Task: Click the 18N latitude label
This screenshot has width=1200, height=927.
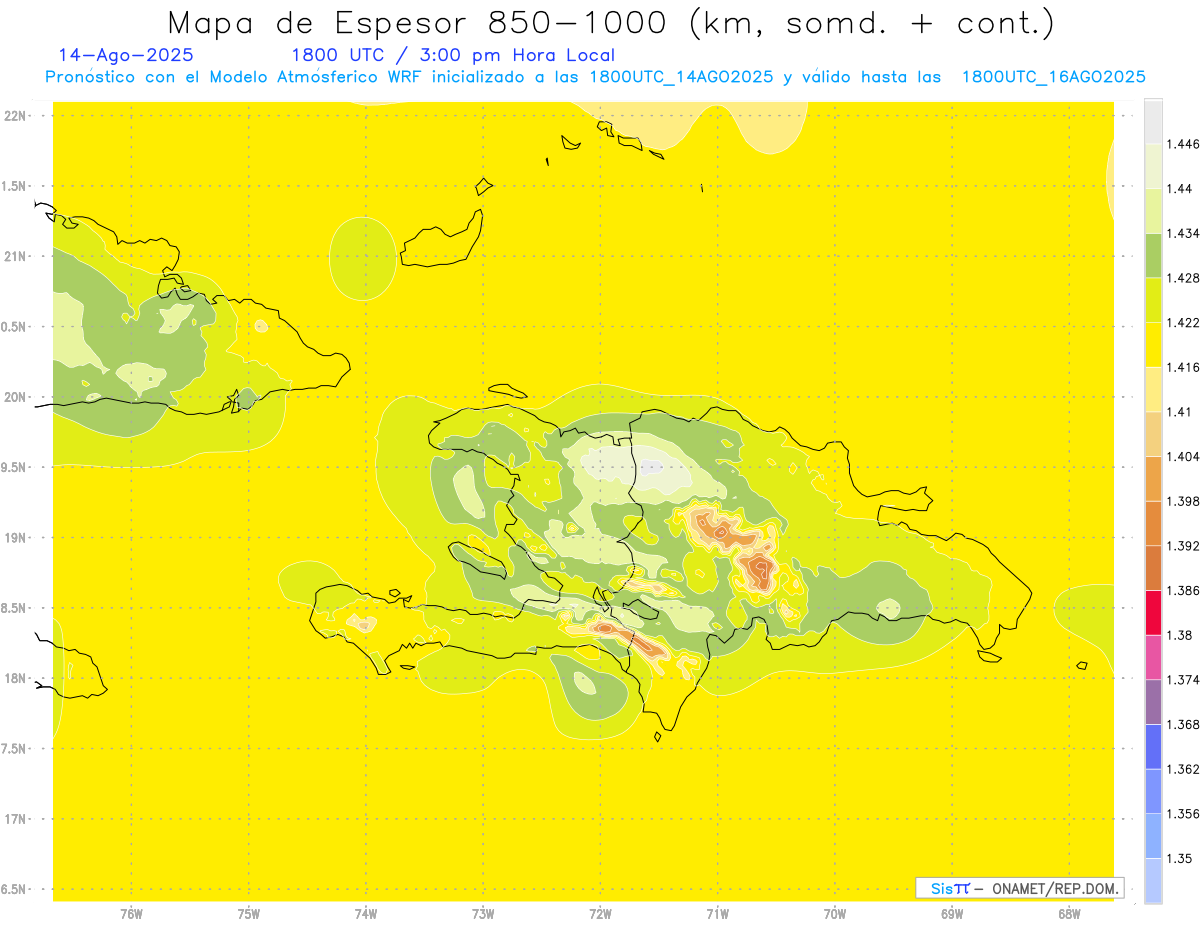Action: tap(15, 678)
